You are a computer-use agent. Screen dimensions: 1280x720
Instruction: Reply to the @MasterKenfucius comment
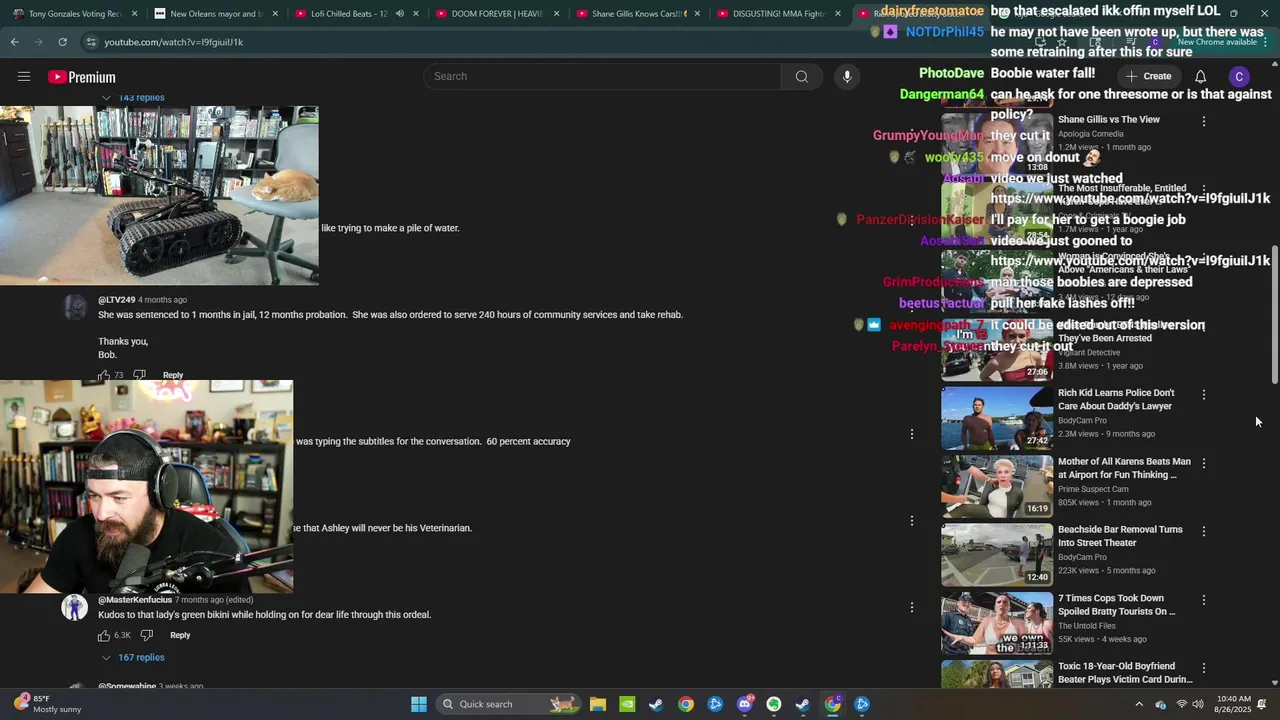click(x=180, y=635)
